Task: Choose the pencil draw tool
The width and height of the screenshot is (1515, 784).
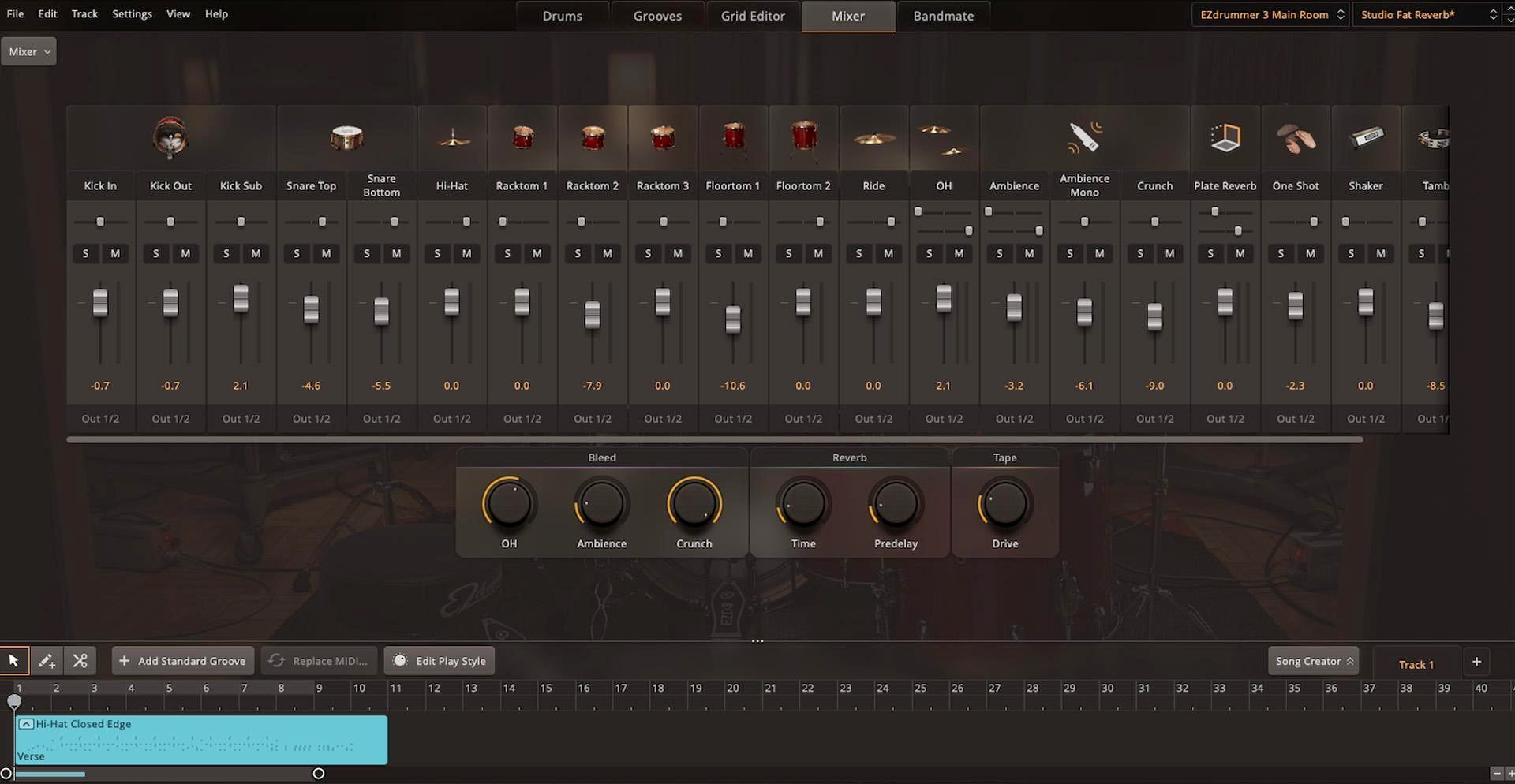Action: (x=47, y=661)
